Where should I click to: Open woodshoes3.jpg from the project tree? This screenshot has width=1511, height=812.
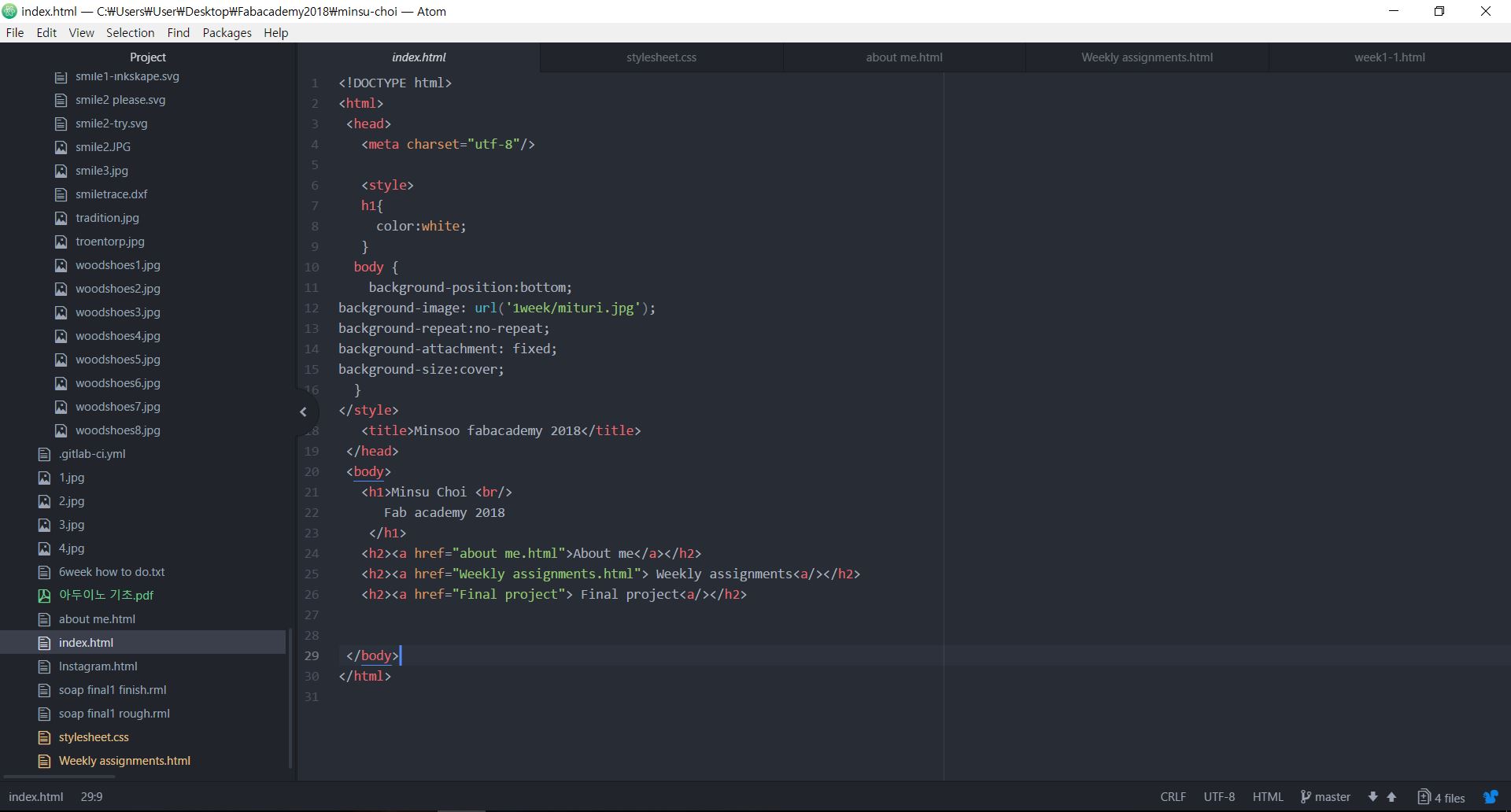[x=117, y=312]
